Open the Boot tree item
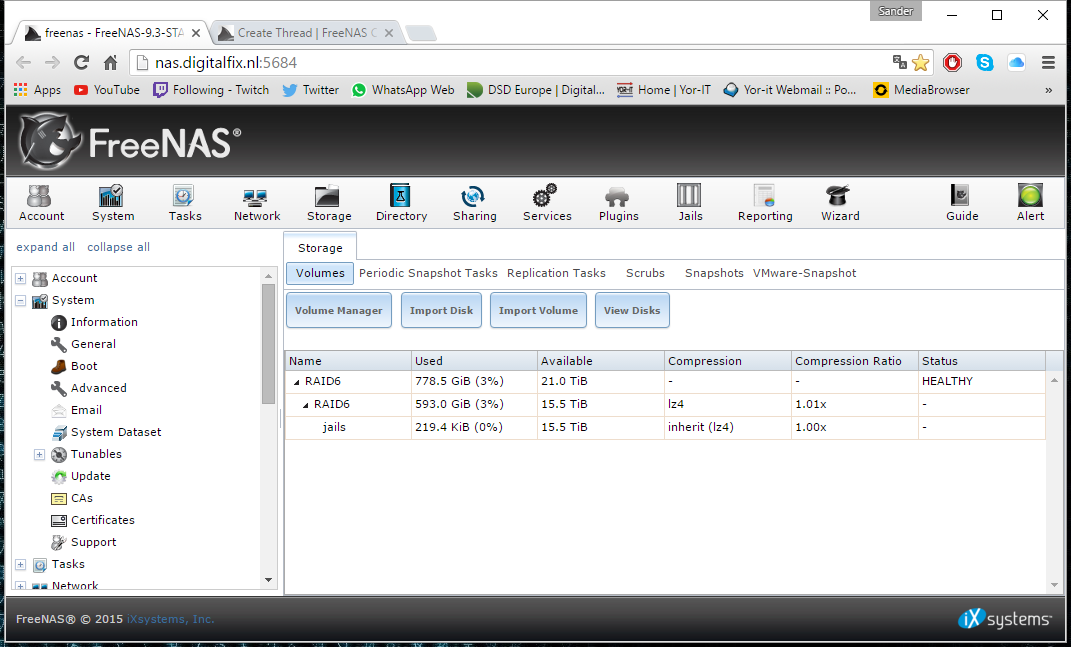The image size is (1071, 647). (x=84, y=366)
